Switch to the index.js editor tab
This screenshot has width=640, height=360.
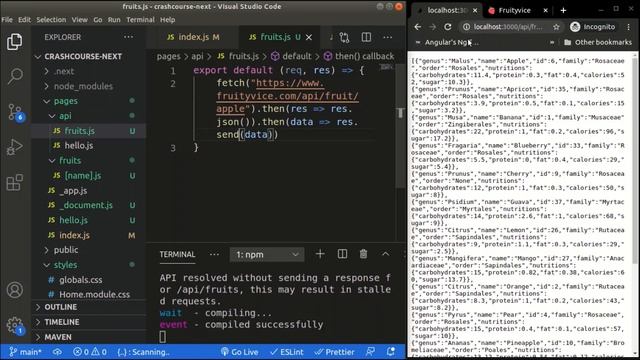(x=193, y=37)
